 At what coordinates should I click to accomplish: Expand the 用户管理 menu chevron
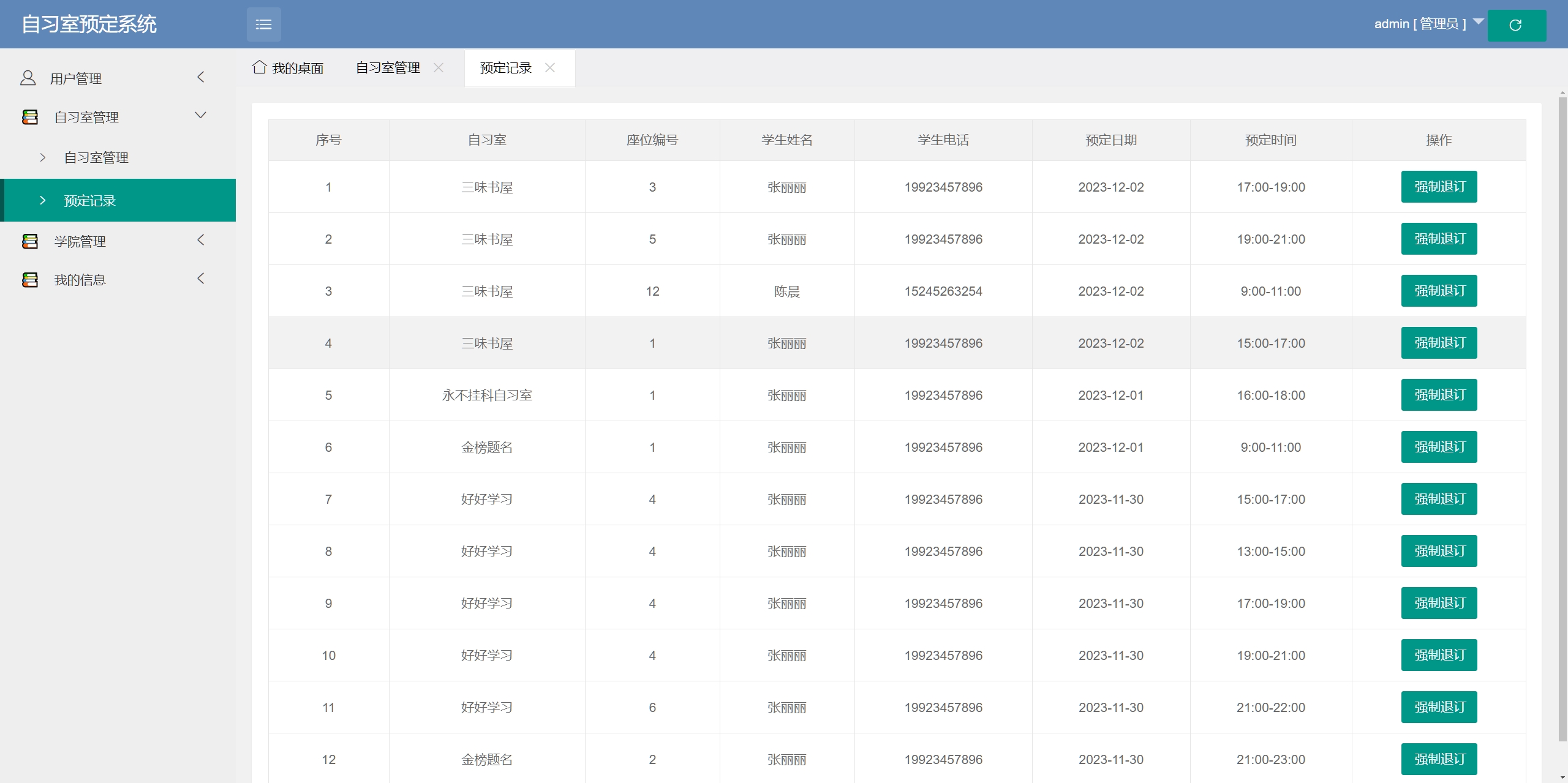pyautogui.click(x=200, y=77)
